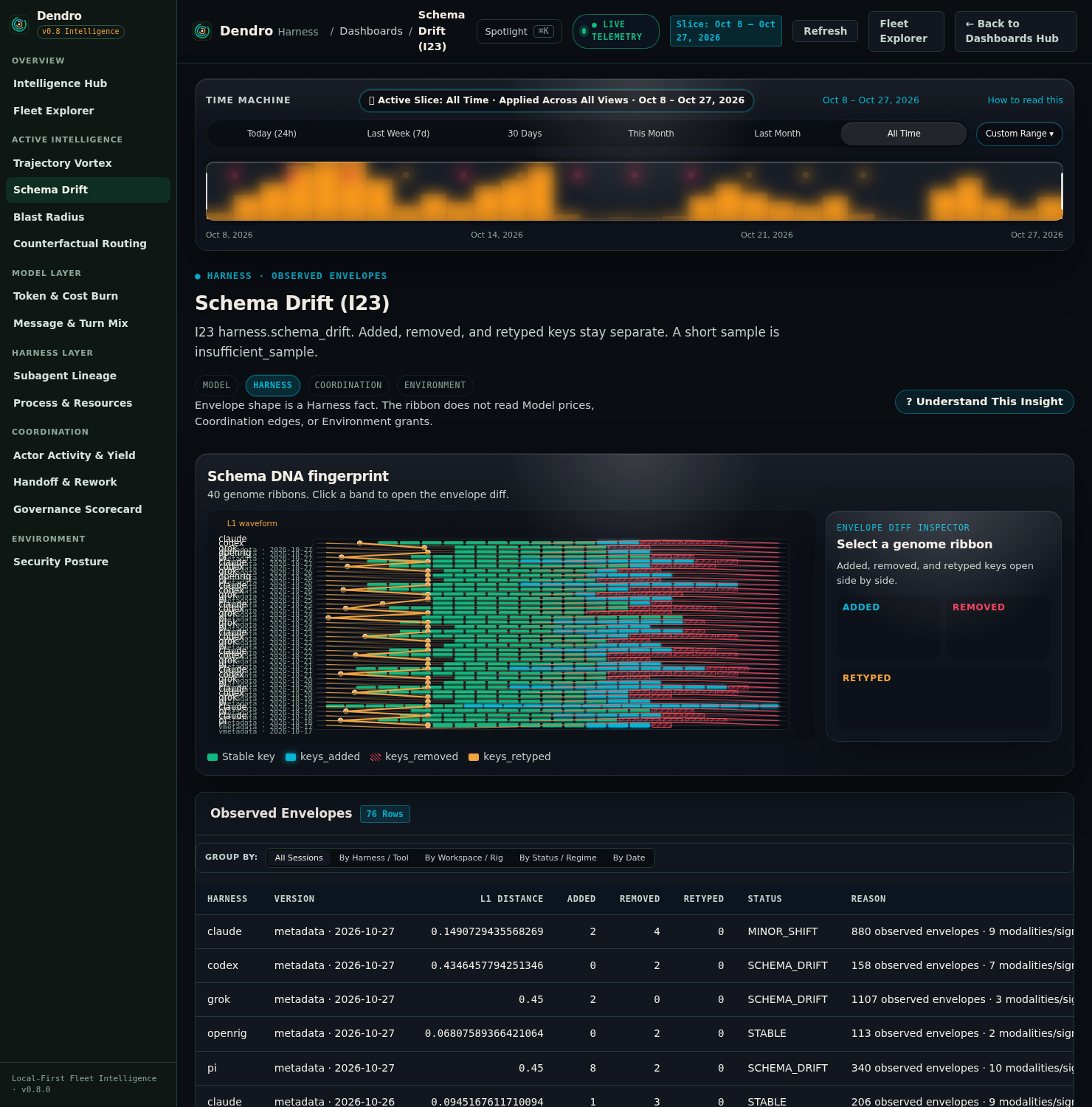Select the All Time time range
The image size is (1092, 1107).
[904, 134]
